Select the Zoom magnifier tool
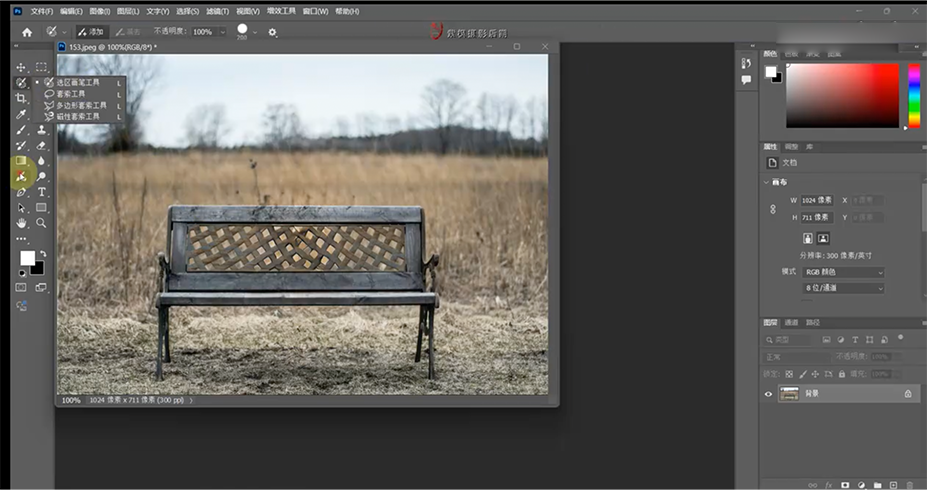 click(41, 223)
